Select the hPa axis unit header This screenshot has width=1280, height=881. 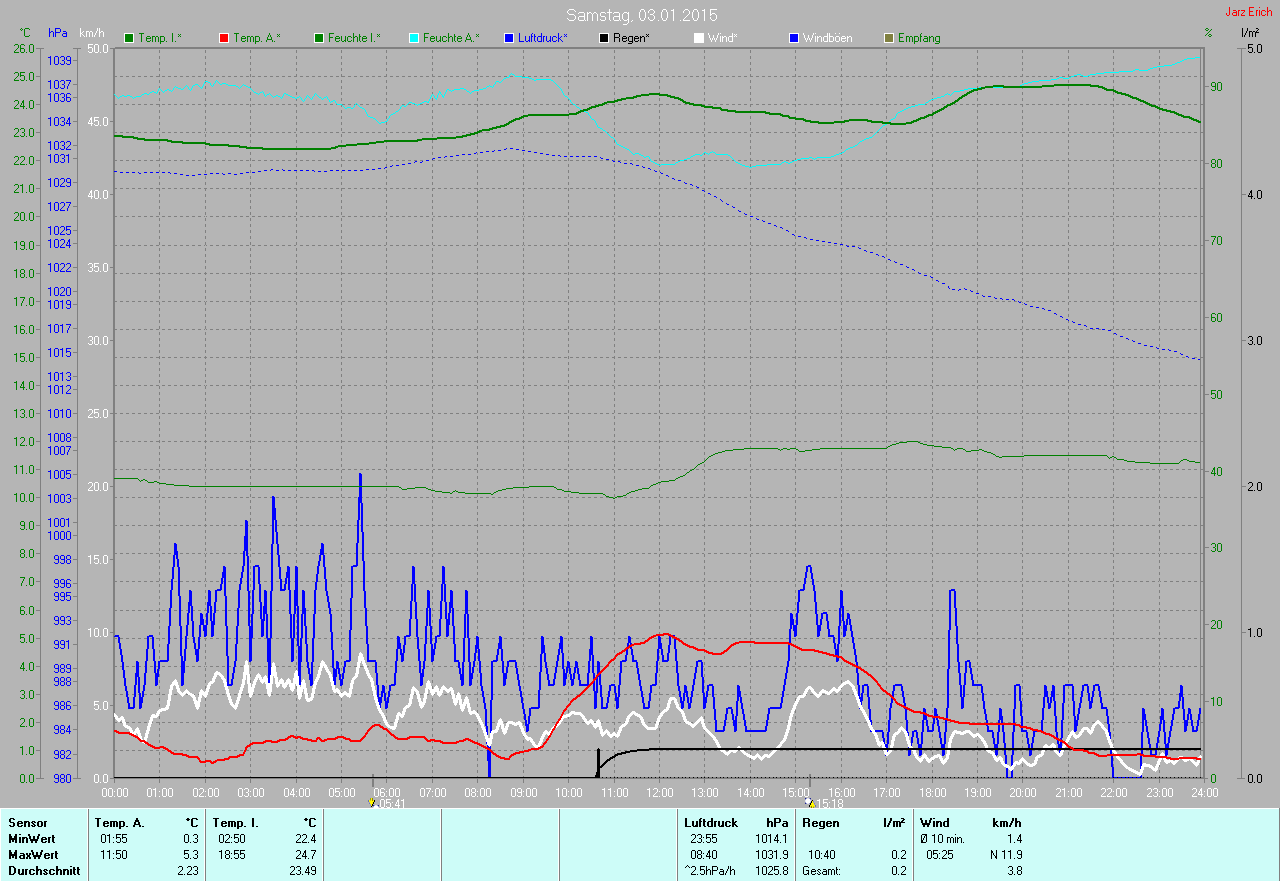coord(58,33)
